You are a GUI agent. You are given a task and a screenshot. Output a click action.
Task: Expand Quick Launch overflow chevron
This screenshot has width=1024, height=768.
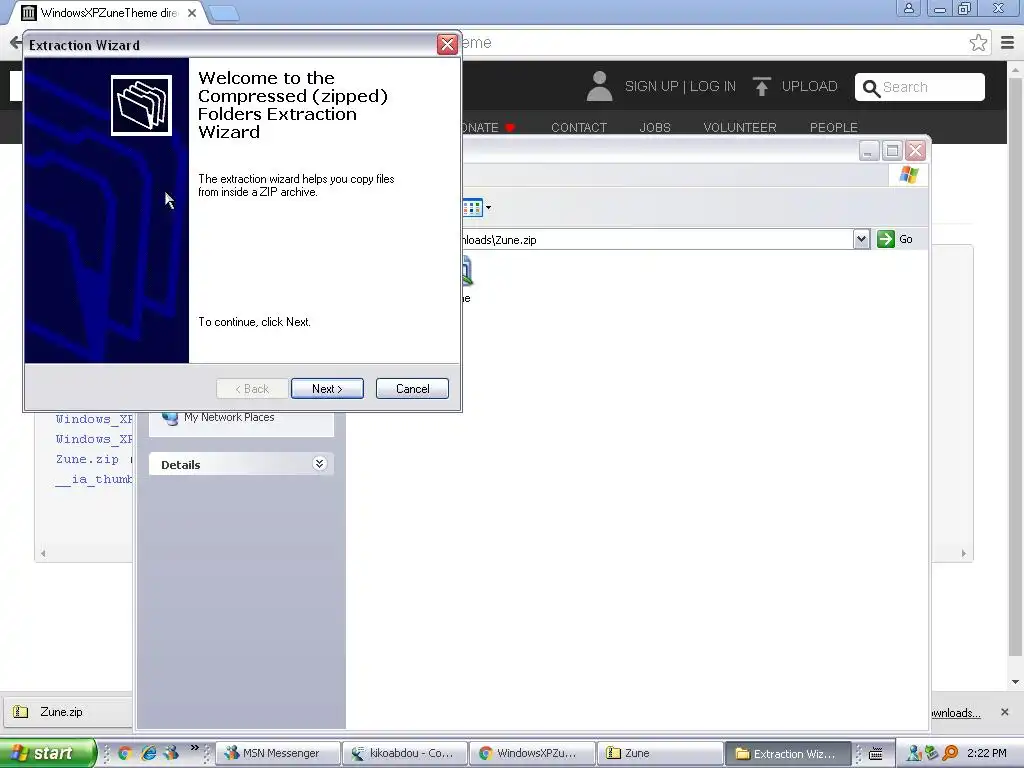click(x=194, y=748)
